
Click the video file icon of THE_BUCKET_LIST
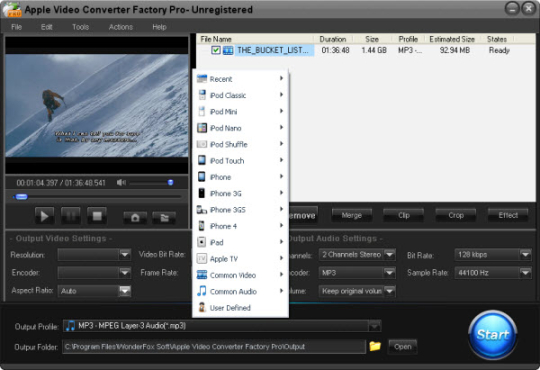click(228, 50)
